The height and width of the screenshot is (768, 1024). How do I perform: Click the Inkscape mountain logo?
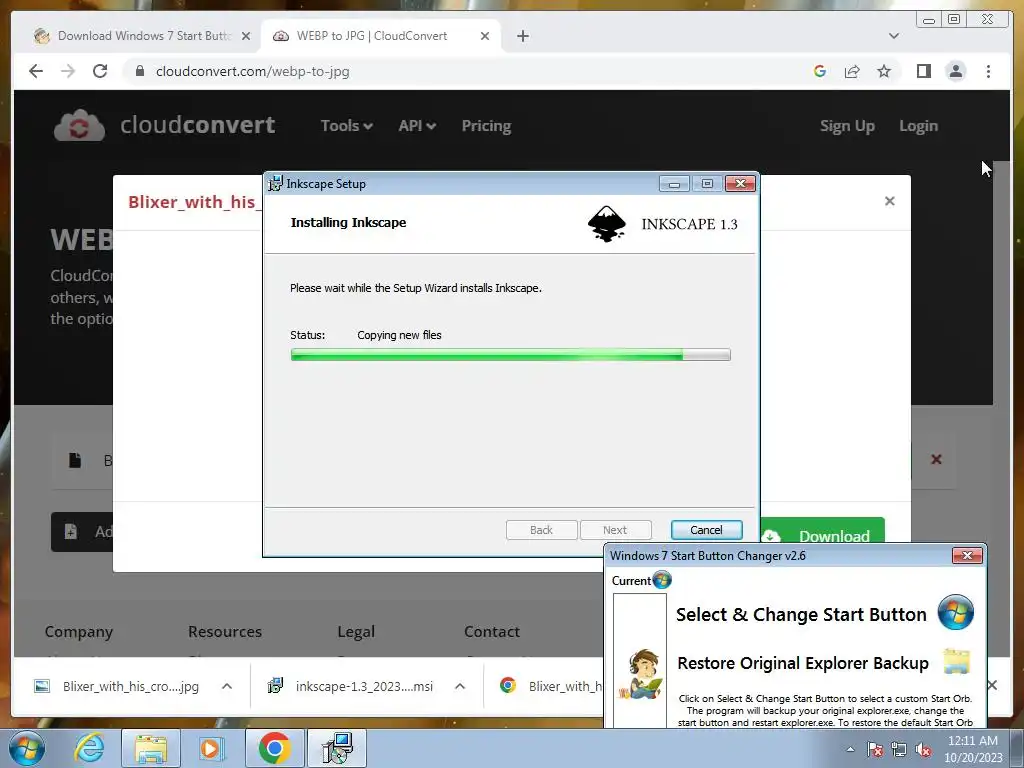607,224
